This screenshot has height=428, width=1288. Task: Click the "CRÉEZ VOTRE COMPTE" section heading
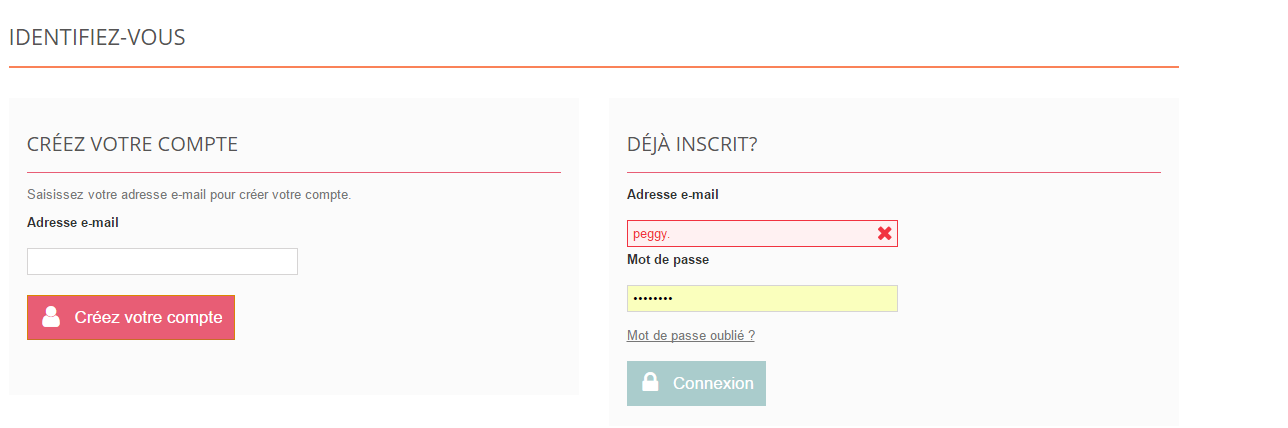[x=132, y=144]
